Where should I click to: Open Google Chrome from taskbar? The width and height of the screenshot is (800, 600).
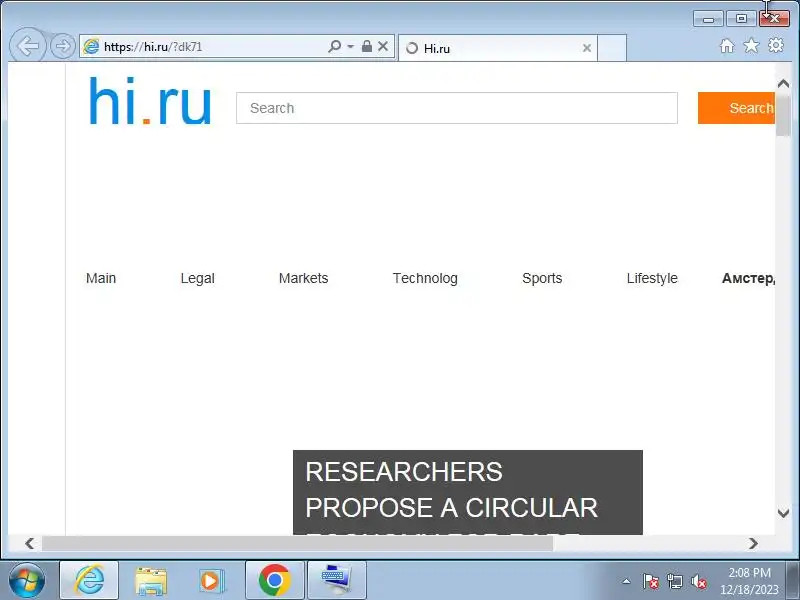click(x=274, y=580)
